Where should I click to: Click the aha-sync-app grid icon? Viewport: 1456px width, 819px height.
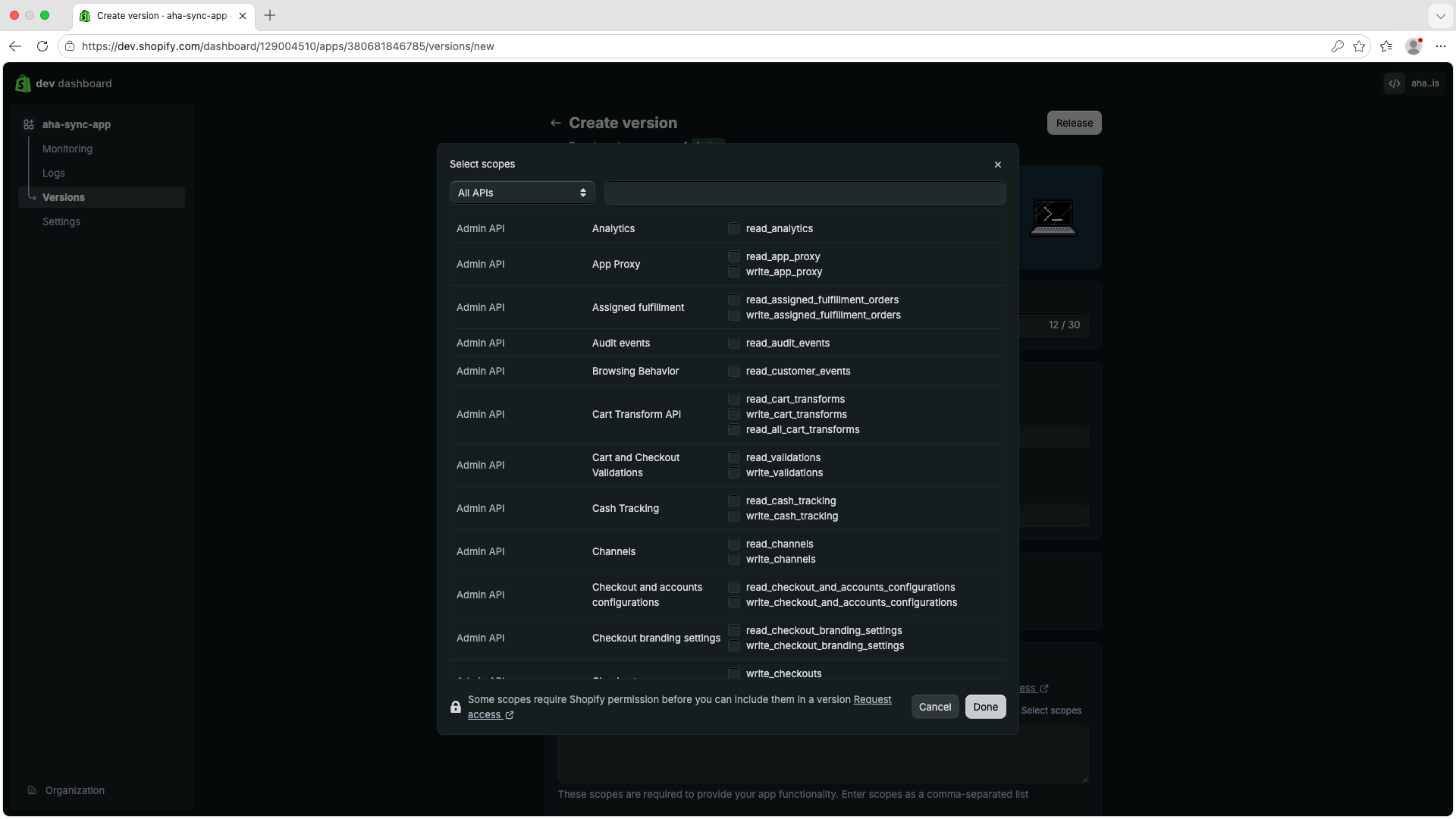coord(29,124)
